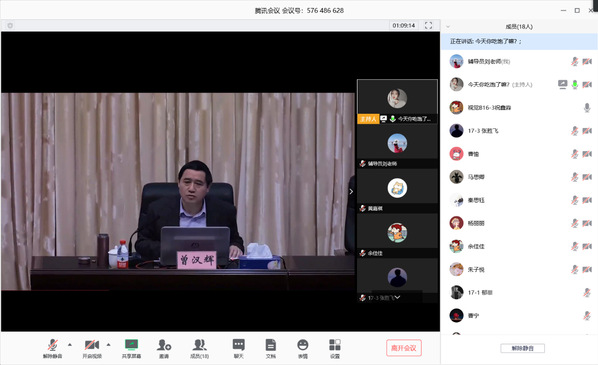Open the Members (18) toolbar item
The height and width of the screenshot is (365, 598).
[199, 348]
